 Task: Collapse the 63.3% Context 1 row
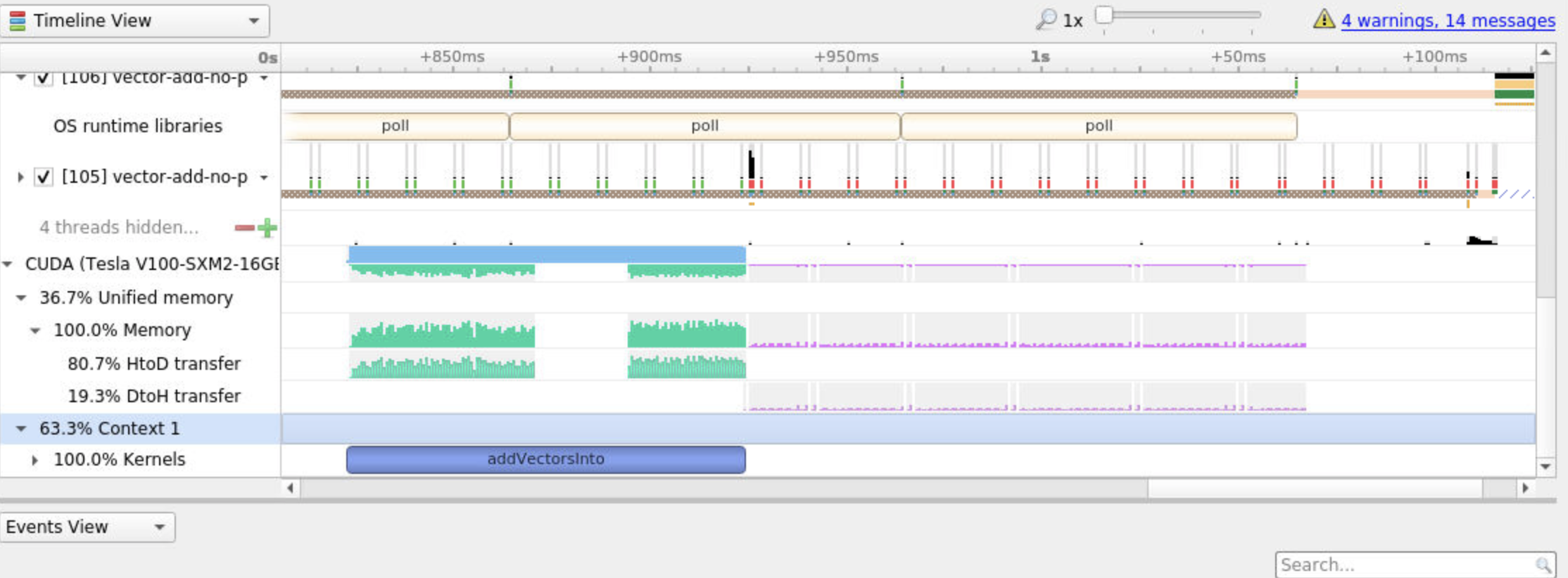[21, 429]
